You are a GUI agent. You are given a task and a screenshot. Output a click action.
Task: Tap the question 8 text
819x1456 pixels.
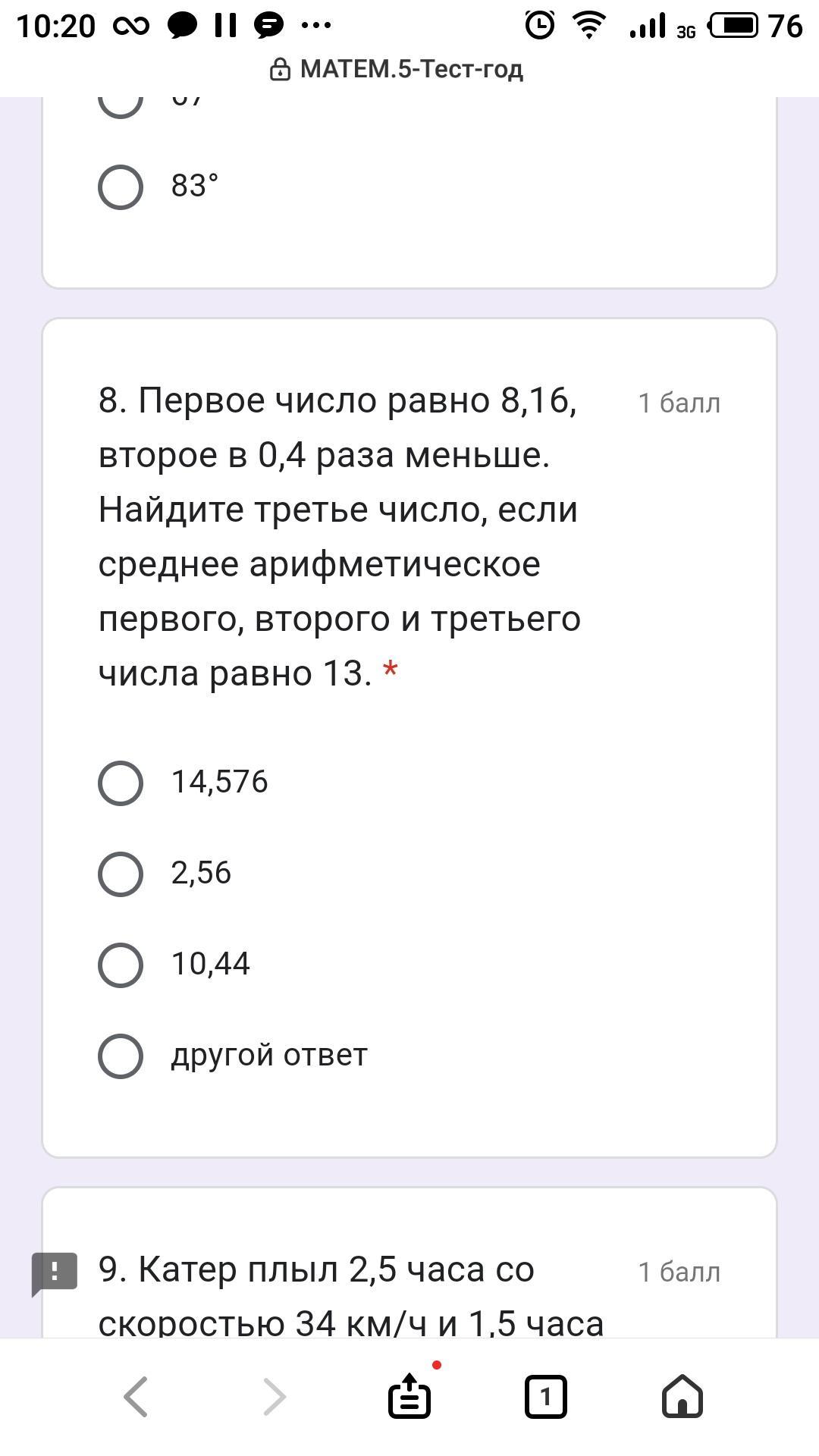click(x=339, y=536)
